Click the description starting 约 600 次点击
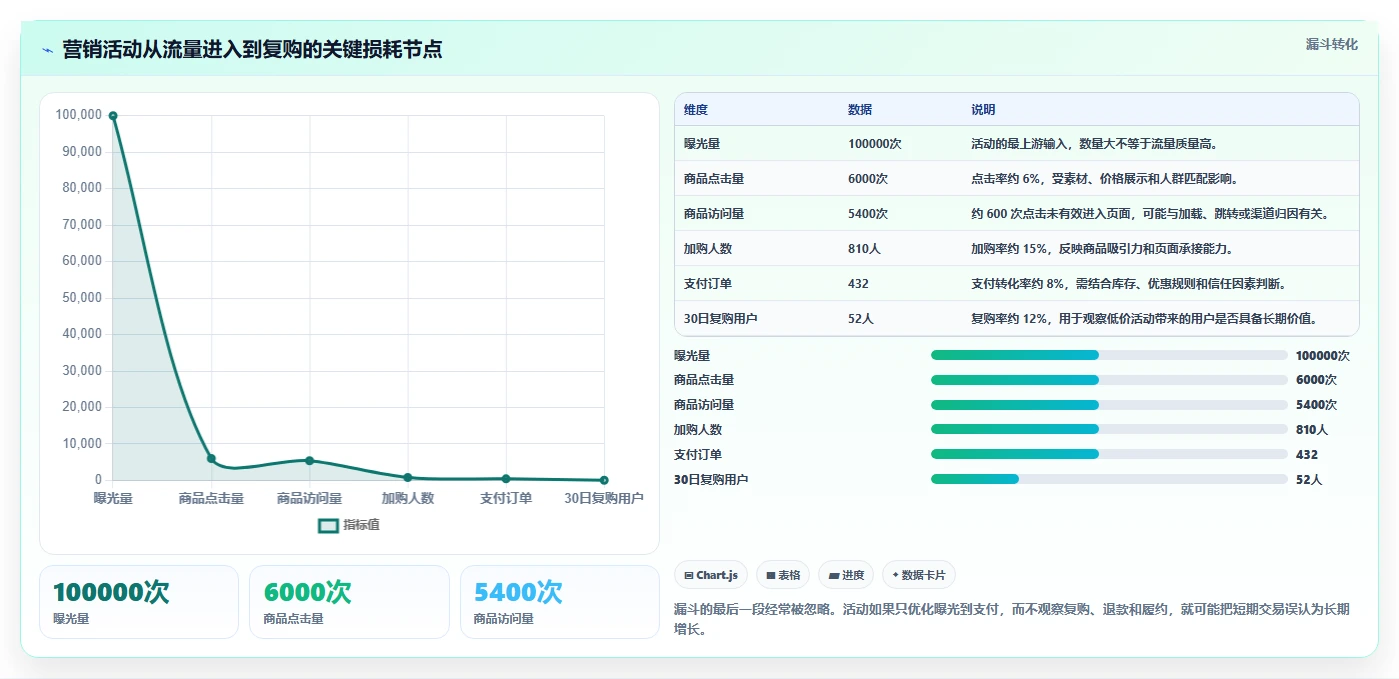The image size is (1399, 679). [1153, 214]
